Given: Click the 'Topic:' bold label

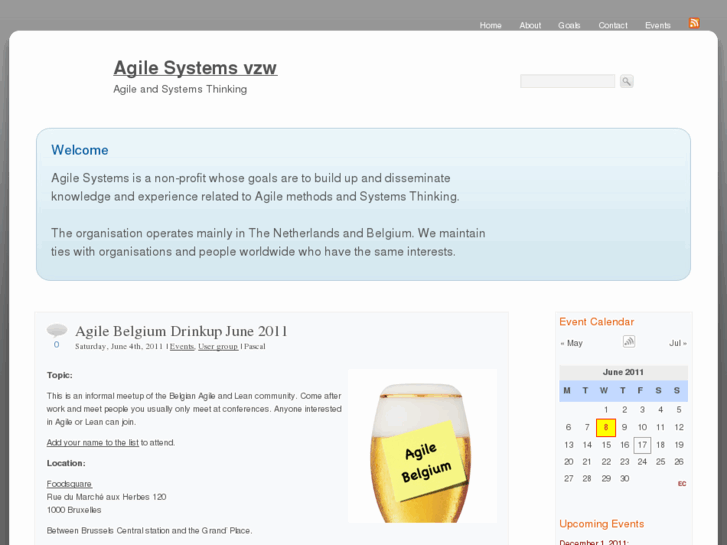Looking at the screenshot, I should 59,375.
